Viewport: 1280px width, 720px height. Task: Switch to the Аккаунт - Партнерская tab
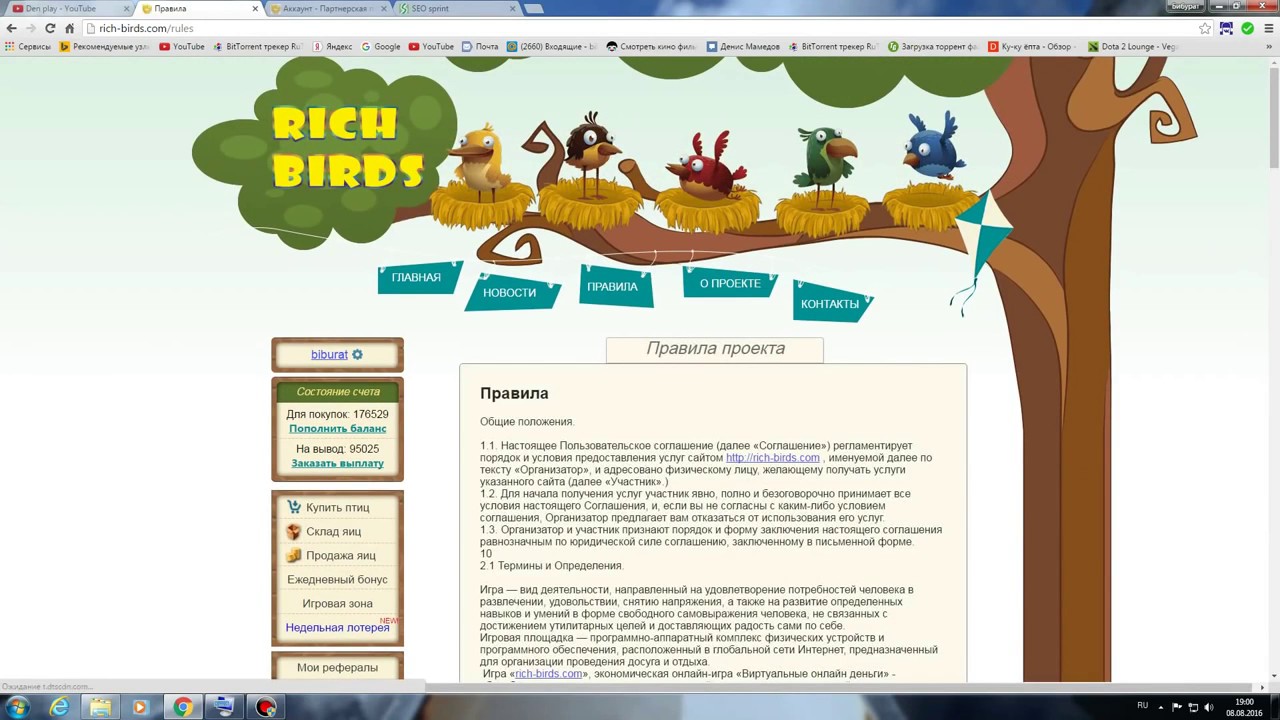click(x=326, y=8)
